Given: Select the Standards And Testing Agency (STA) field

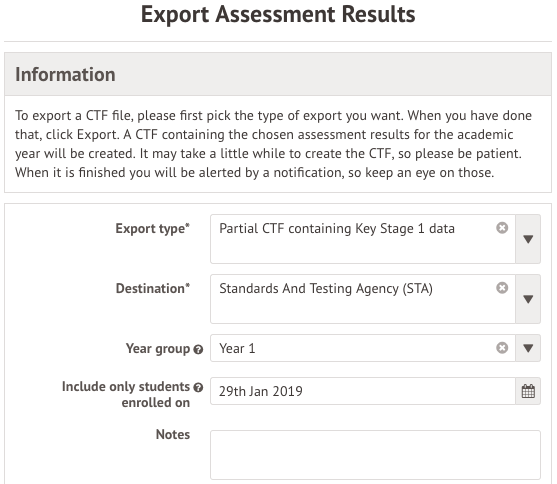Looking at the screenshot, I should point(363,299).
